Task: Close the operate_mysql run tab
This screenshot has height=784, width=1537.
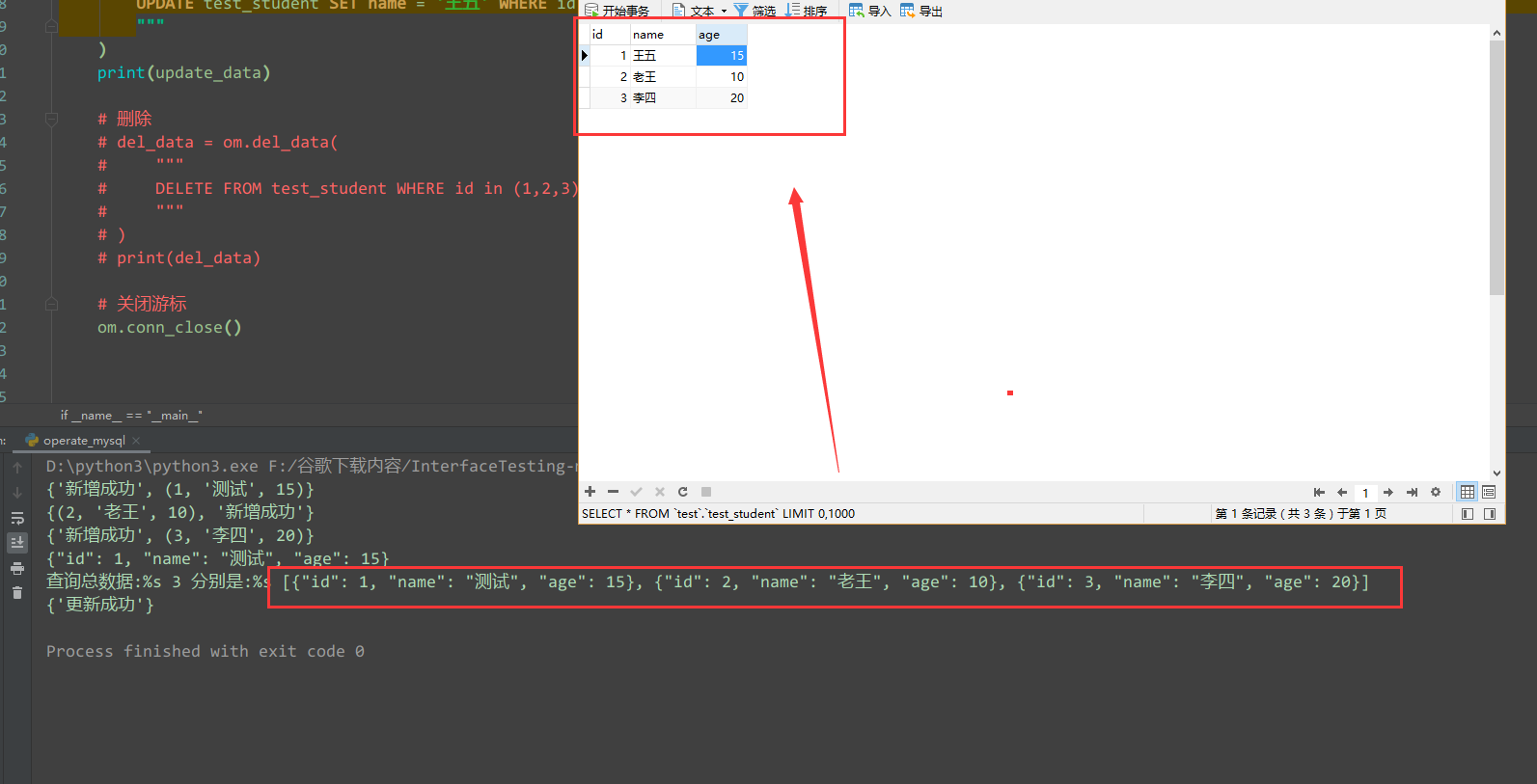Action: pos(136,441)
